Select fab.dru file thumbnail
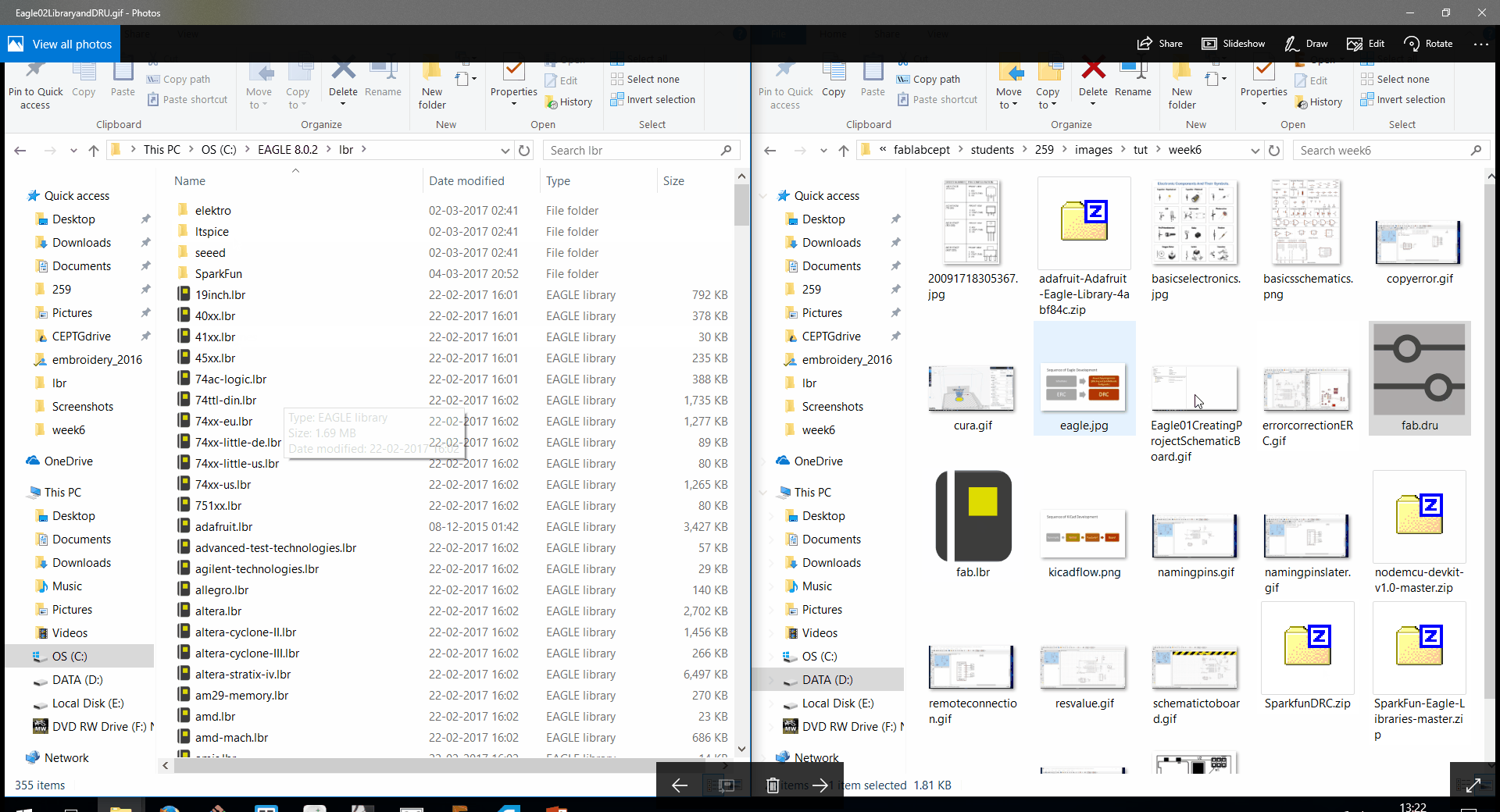 coord(1420,378)
